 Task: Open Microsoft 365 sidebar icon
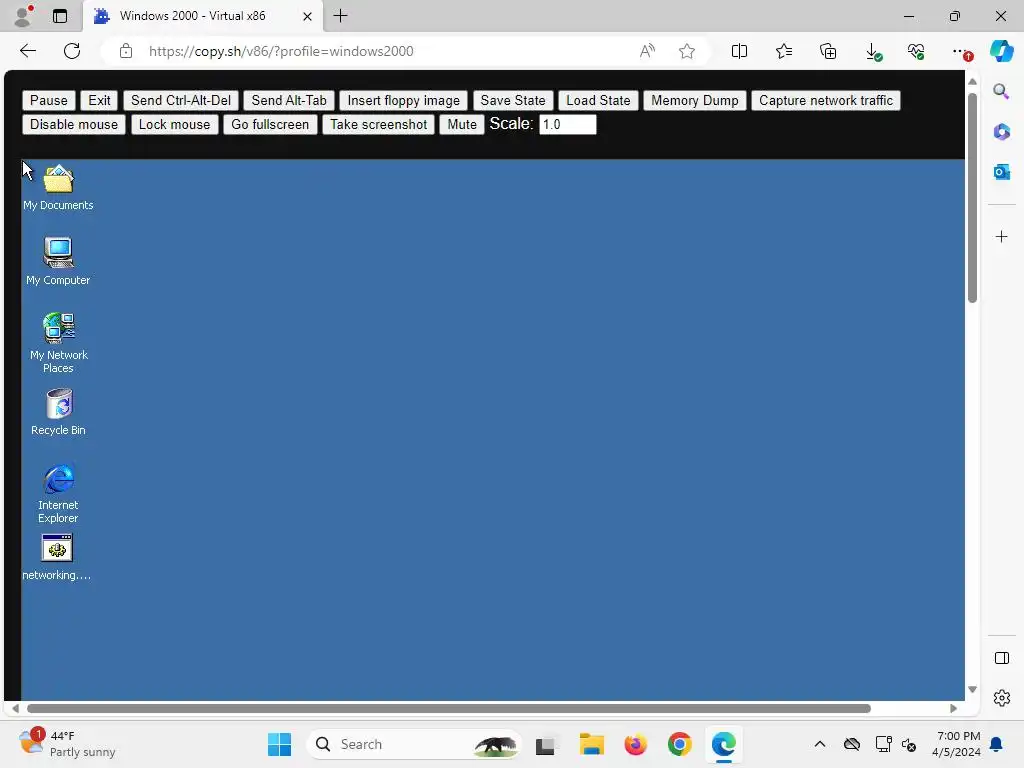[1002, 131]
